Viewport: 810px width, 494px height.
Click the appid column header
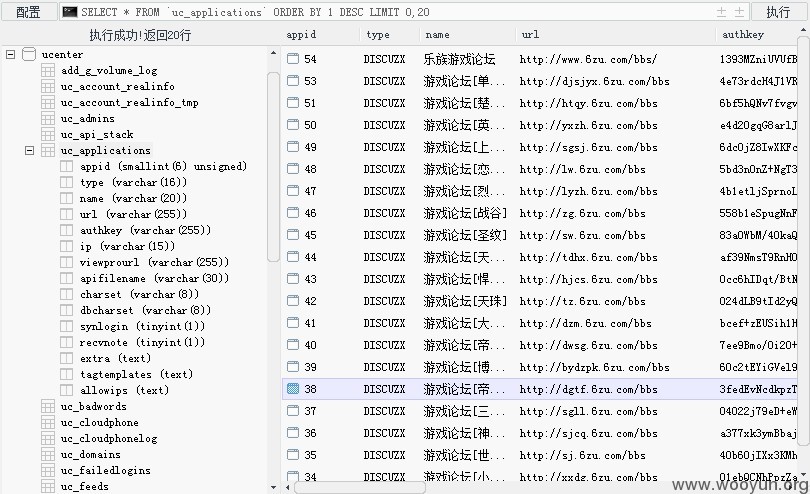(301, 35)
